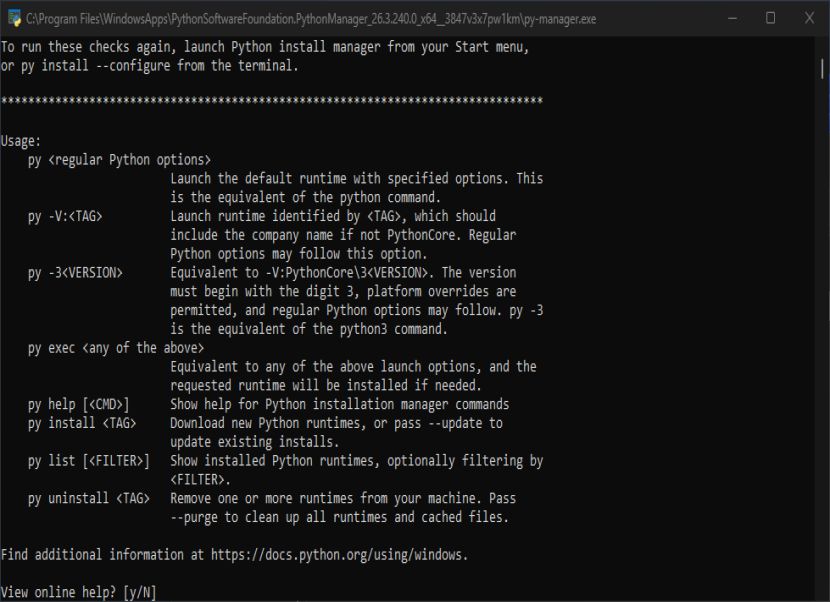Click 'equivalent of the python3 command.' line
Viewport: 830px width, 602px height.
click(x=309, y=329)
